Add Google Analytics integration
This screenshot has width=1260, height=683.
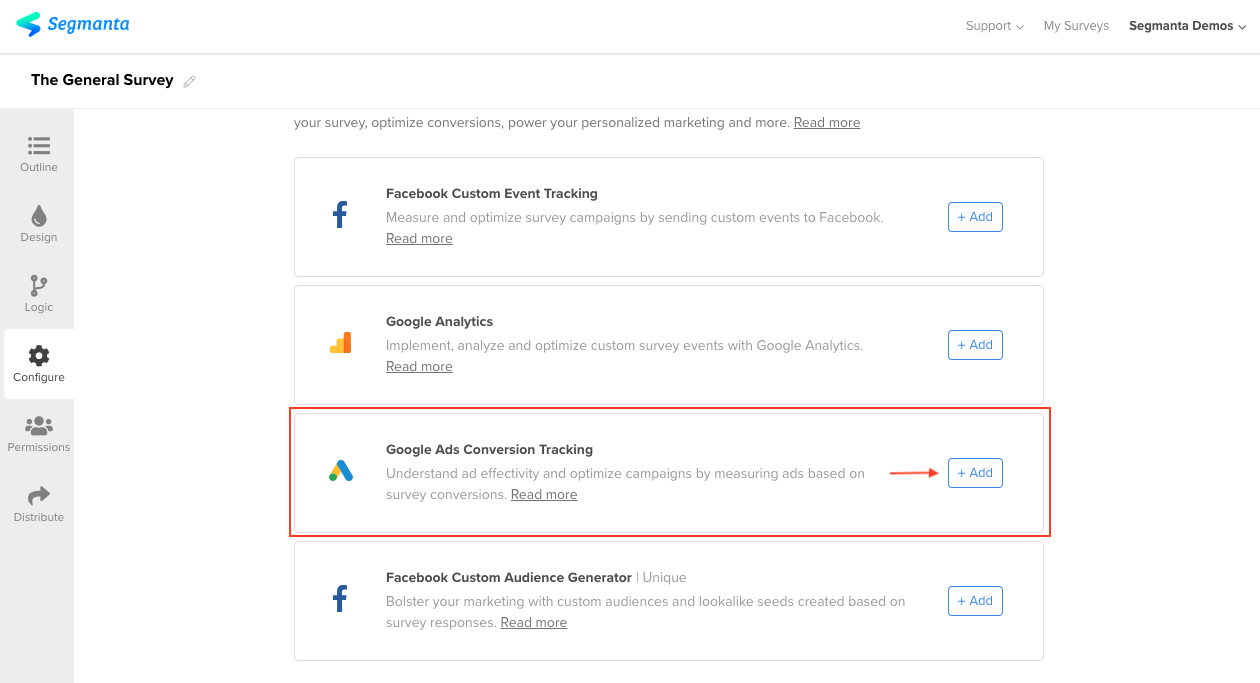pyautogui.click(x=975, y=345)
